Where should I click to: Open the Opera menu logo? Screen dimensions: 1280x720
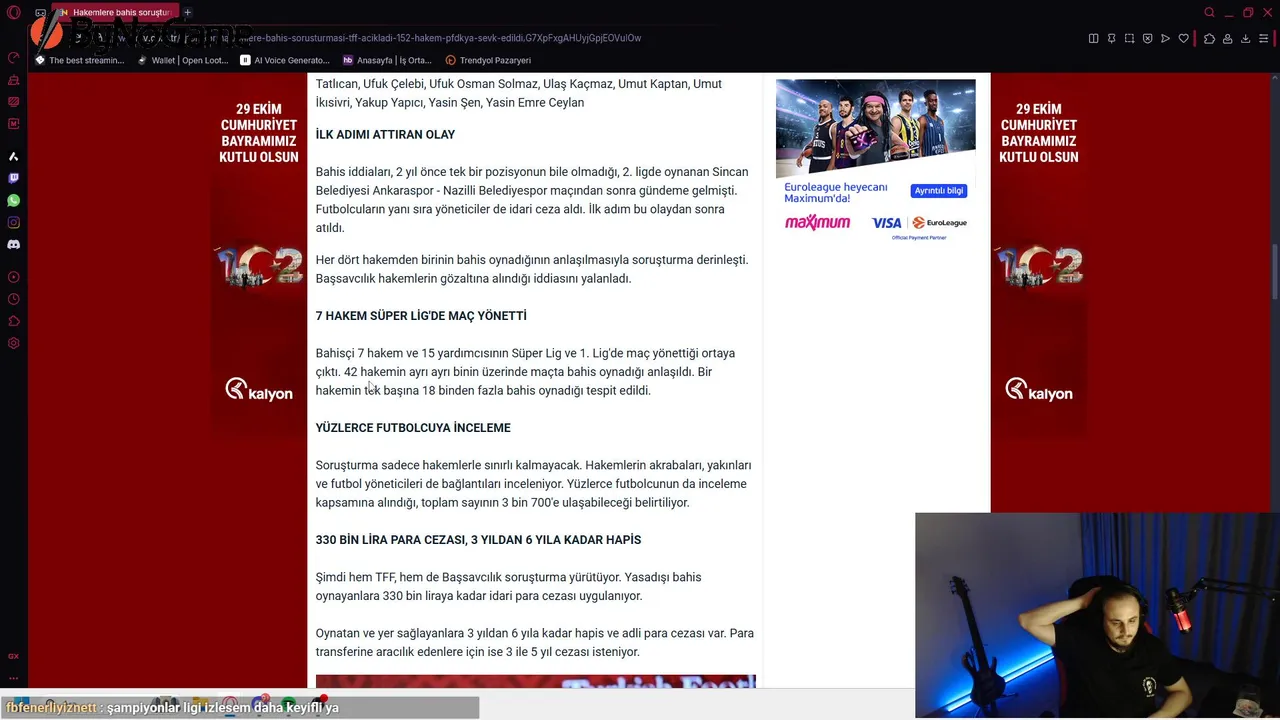click(13, 13)
